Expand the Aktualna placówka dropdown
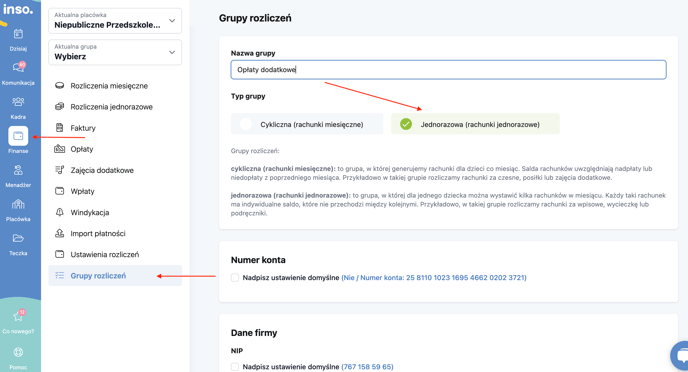Image resolution: width=688 pixels, height=372 pixels. [x=115, y=21]
